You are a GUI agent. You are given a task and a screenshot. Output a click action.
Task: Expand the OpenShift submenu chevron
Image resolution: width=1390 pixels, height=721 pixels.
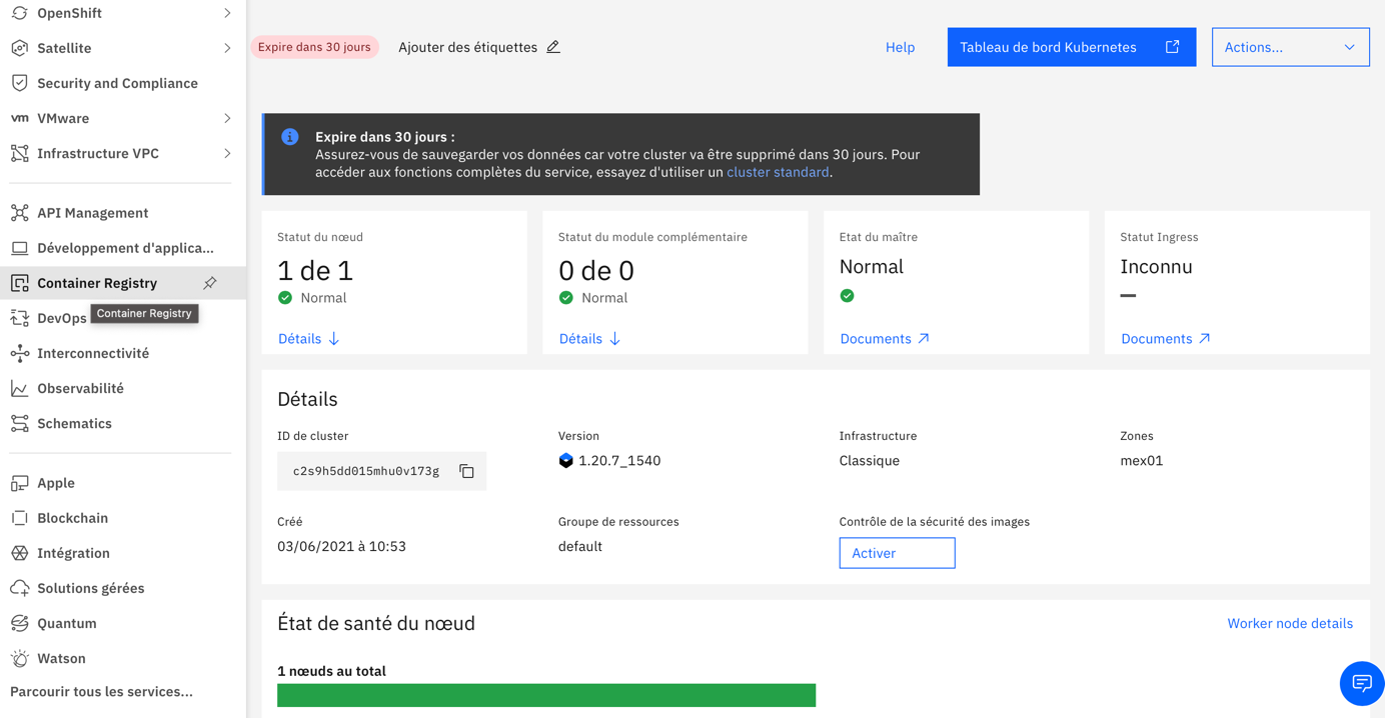click(x=227, y=13)
